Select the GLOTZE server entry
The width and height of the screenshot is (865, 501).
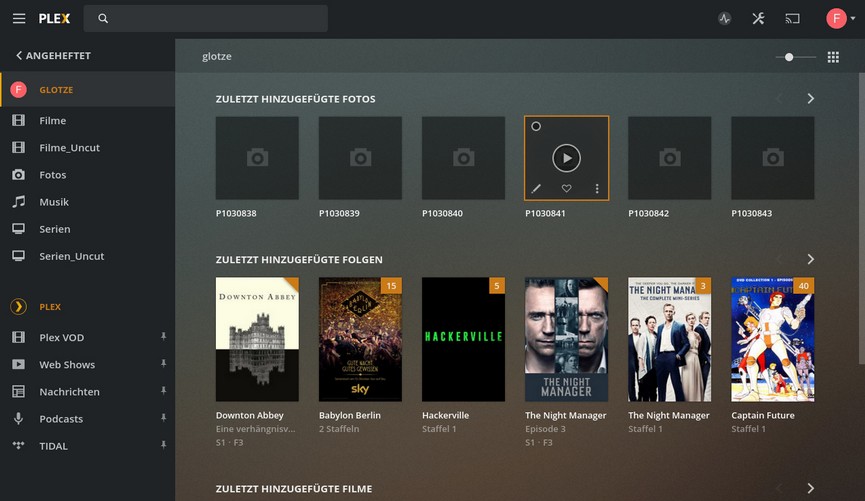tap(88, 89)
